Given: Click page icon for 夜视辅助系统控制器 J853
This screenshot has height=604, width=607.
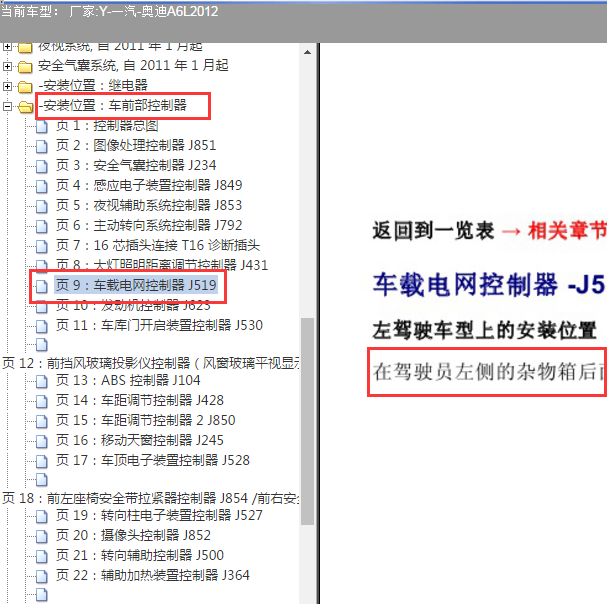Looking at the screenshot, I should coord(41,206).
